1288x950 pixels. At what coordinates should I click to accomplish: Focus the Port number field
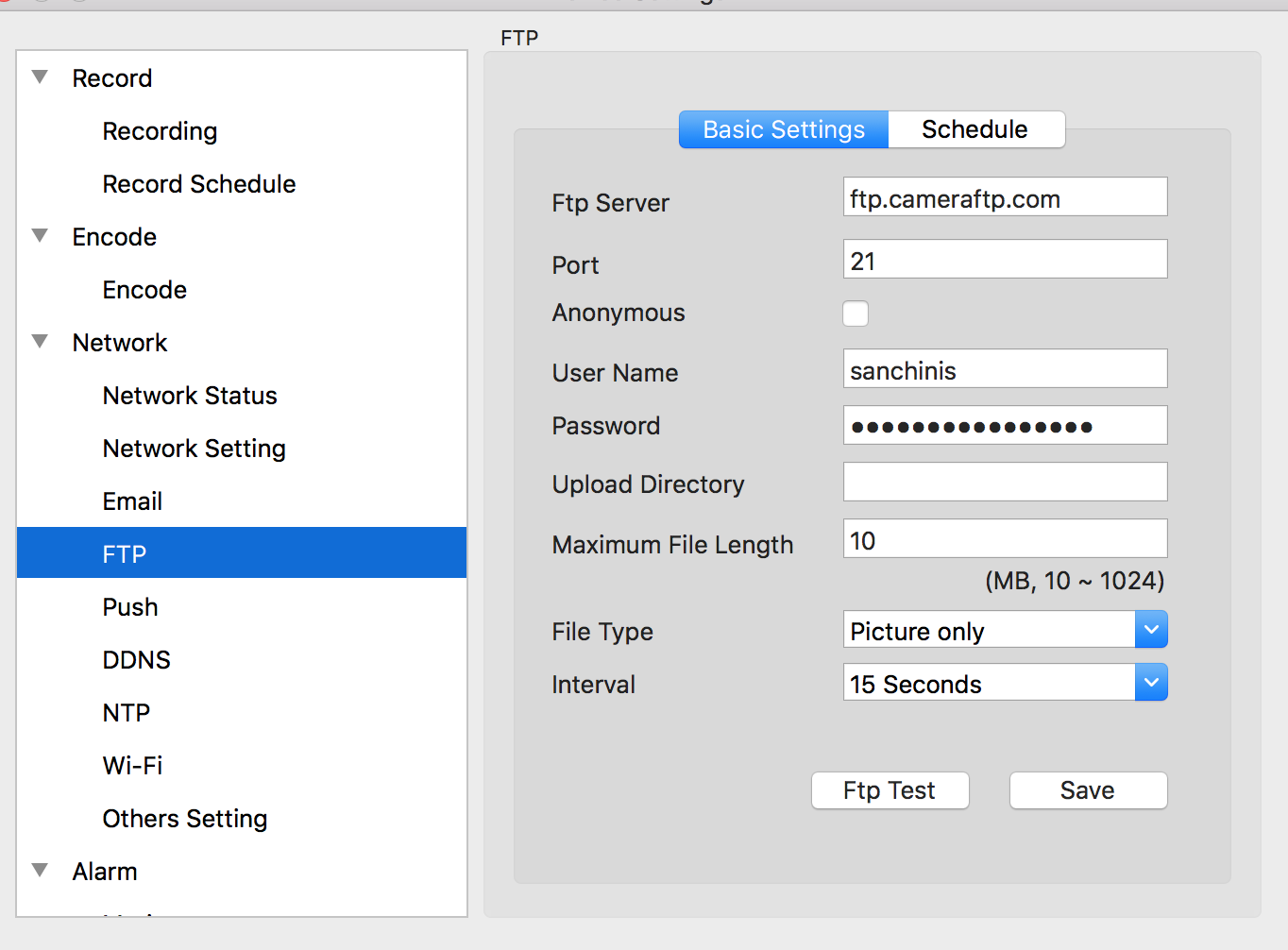click(1005, 260)
